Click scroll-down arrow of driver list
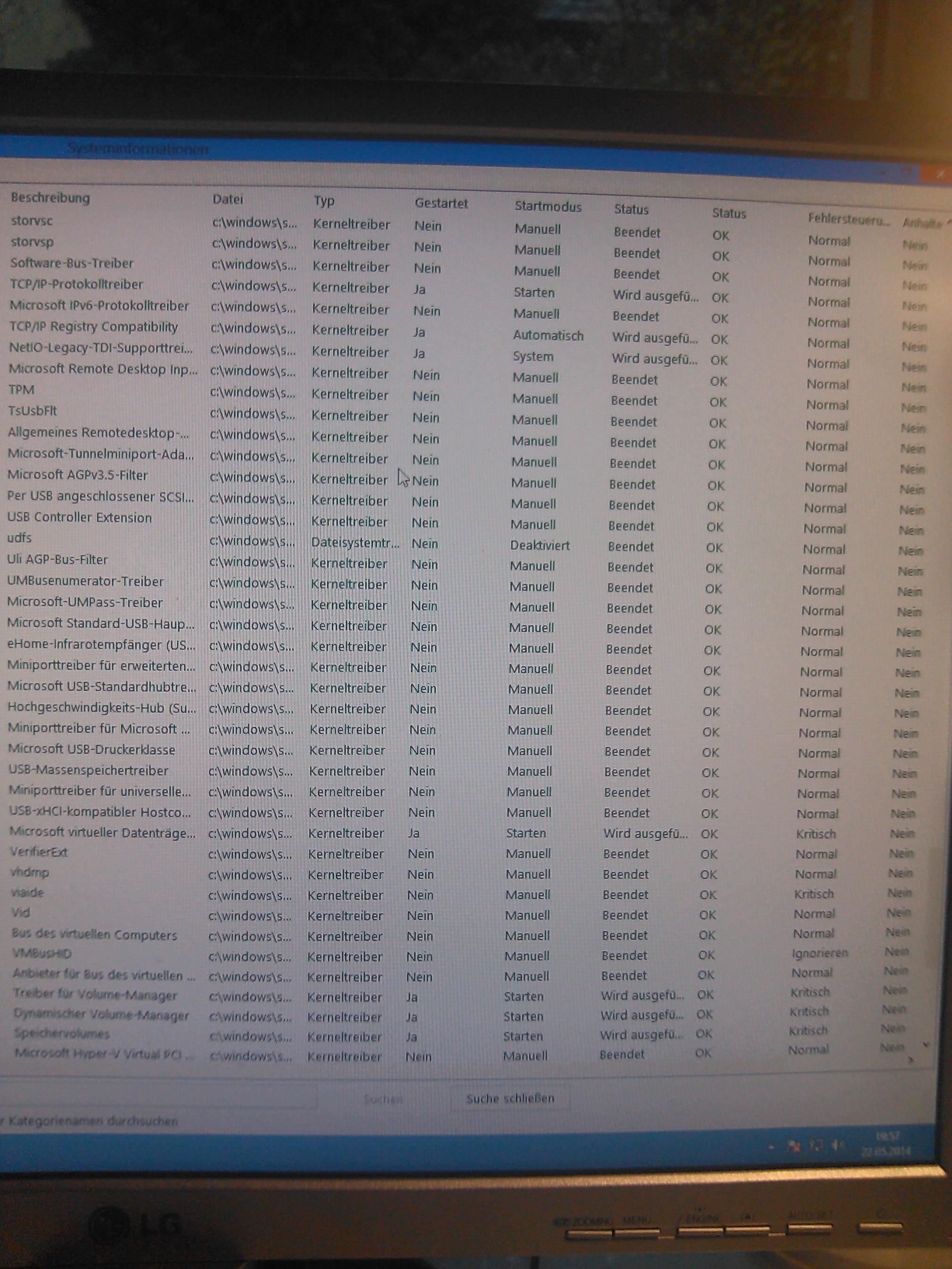 pyautogui.click(x=925, y=1045)
